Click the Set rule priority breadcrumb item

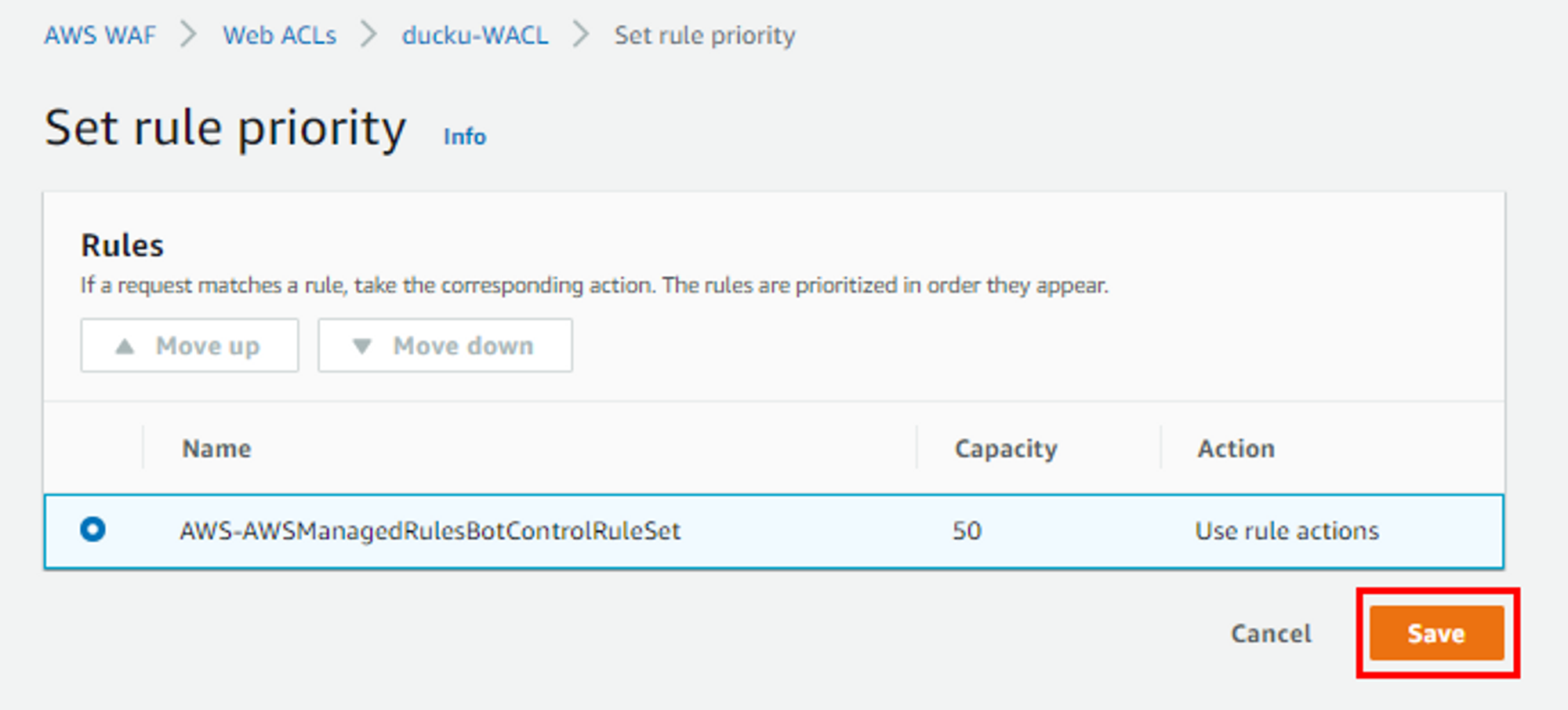tap(704, 35)
